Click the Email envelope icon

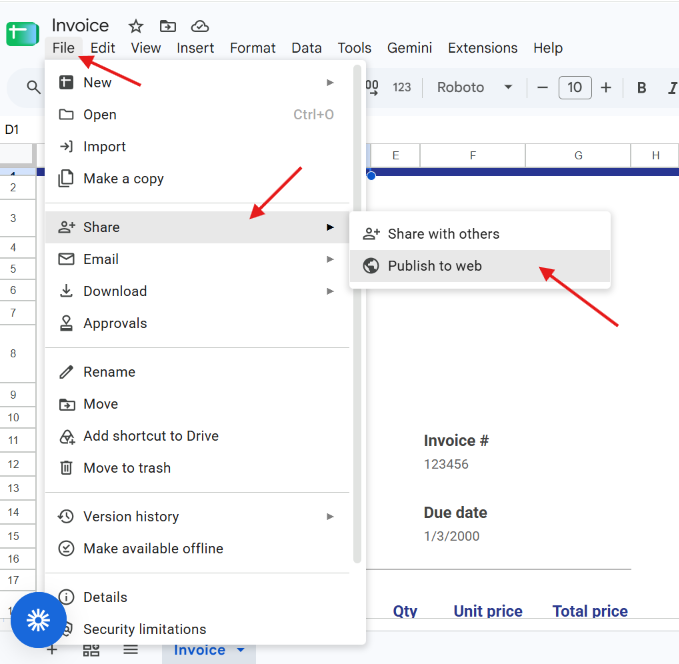pos(66,259)
